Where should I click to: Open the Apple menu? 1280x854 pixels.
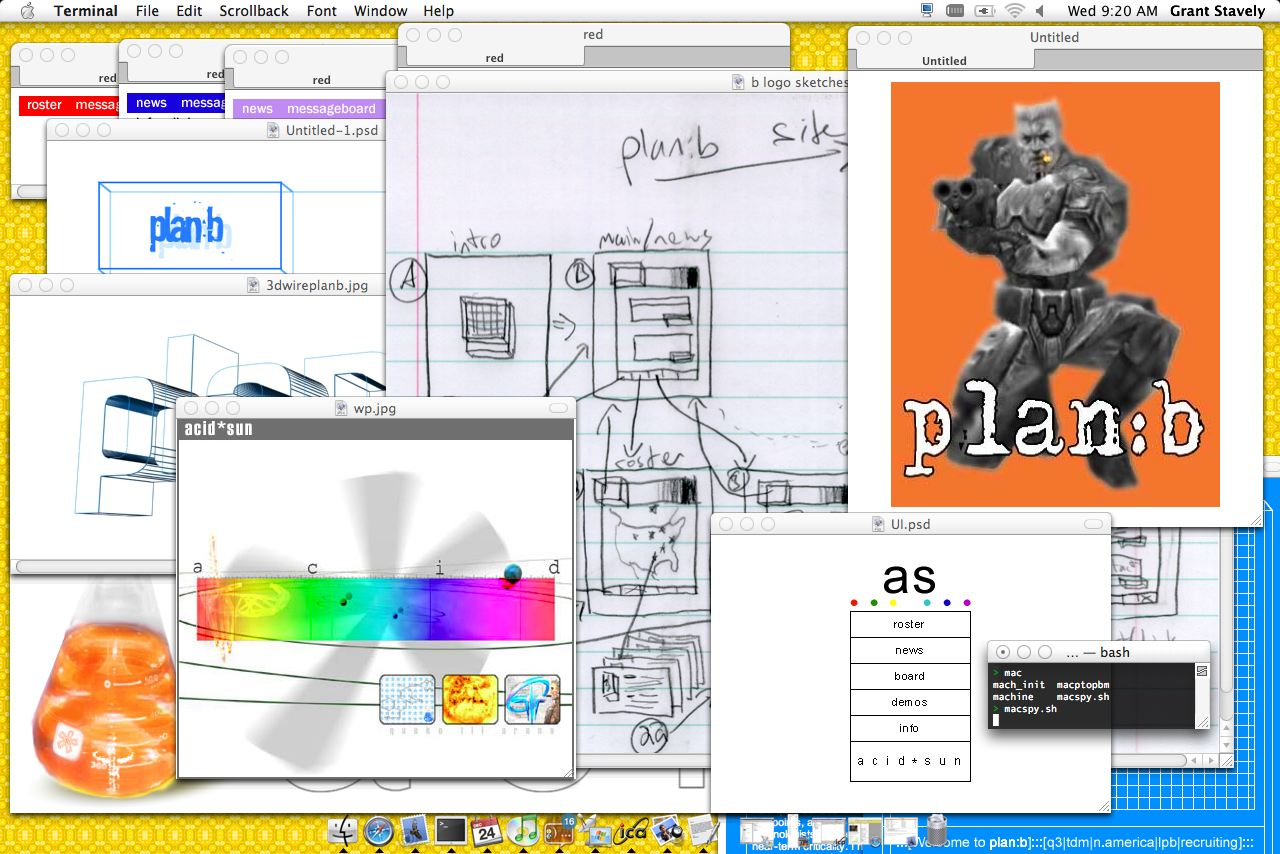27,11
